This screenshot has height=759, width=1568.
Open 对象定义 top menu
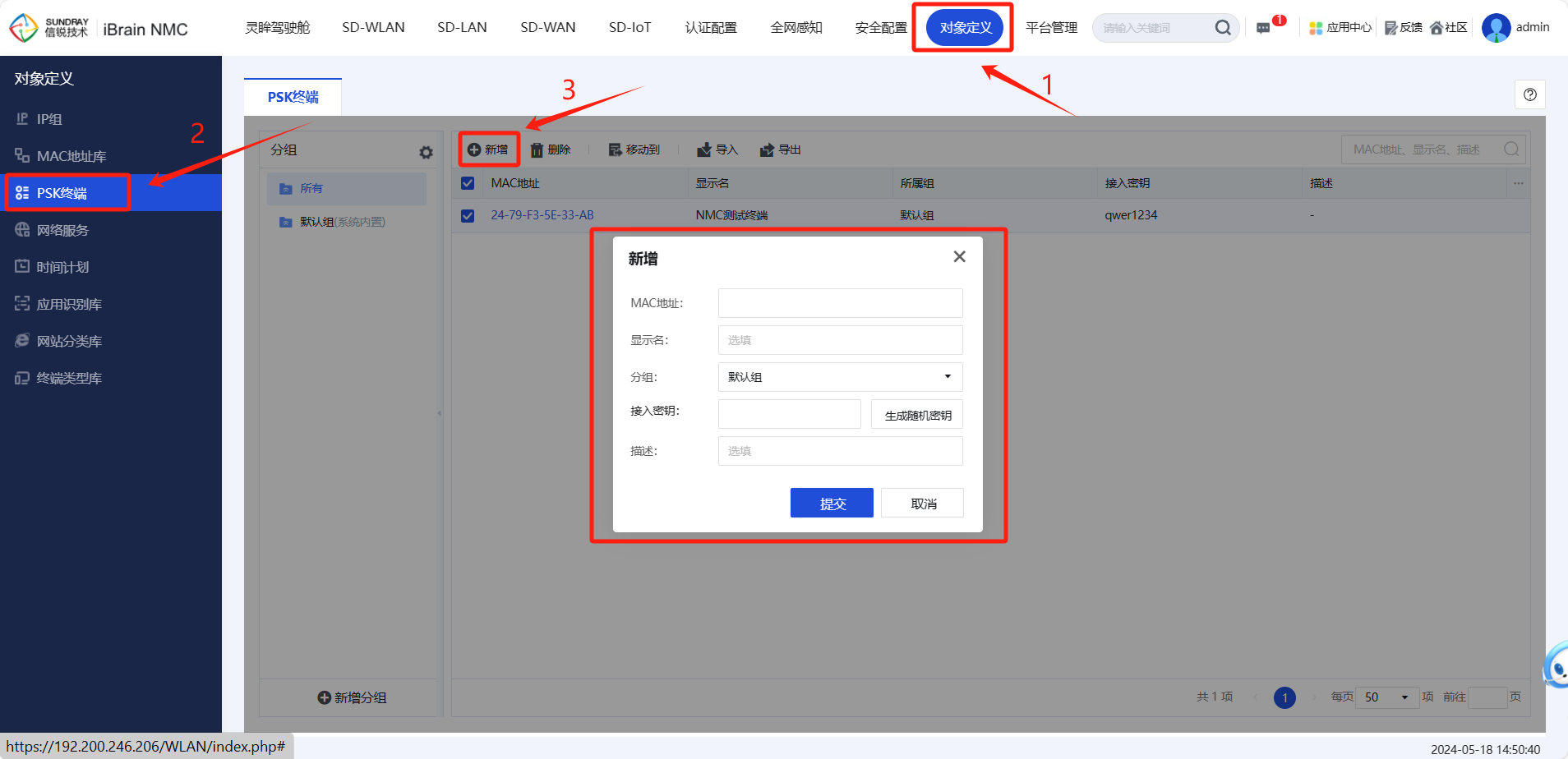(965, 28)
